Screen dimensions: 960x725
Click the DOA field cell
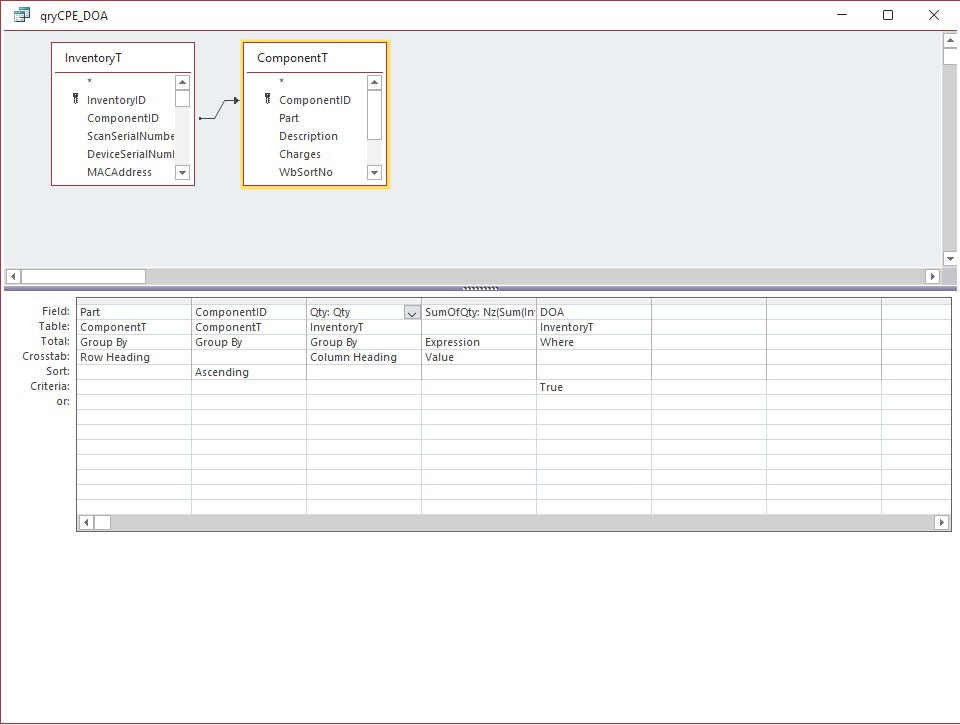(594, 312)
